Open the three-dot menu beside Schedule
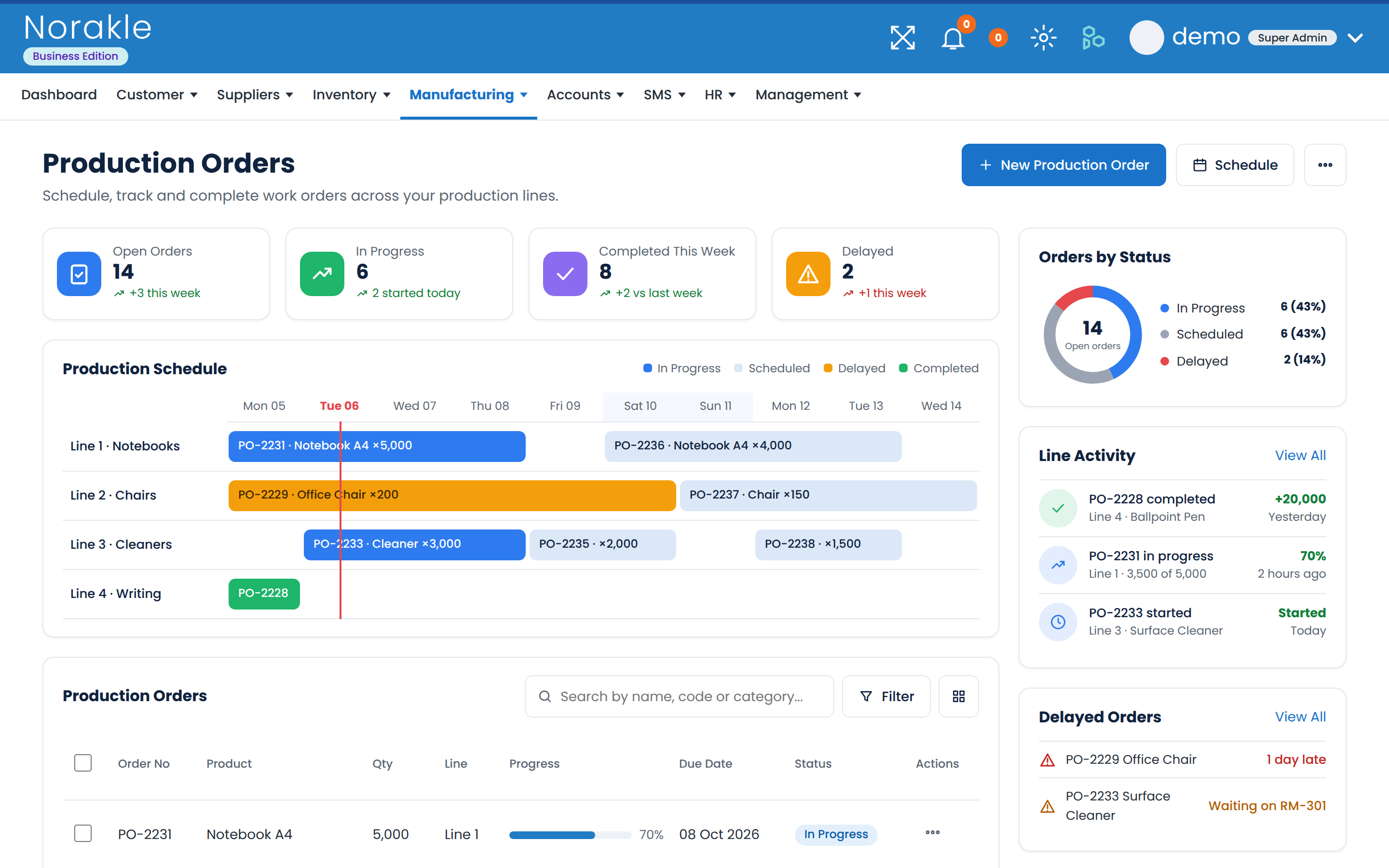The width and height of the screenshot is (1389, 868). pos(1325,165)
